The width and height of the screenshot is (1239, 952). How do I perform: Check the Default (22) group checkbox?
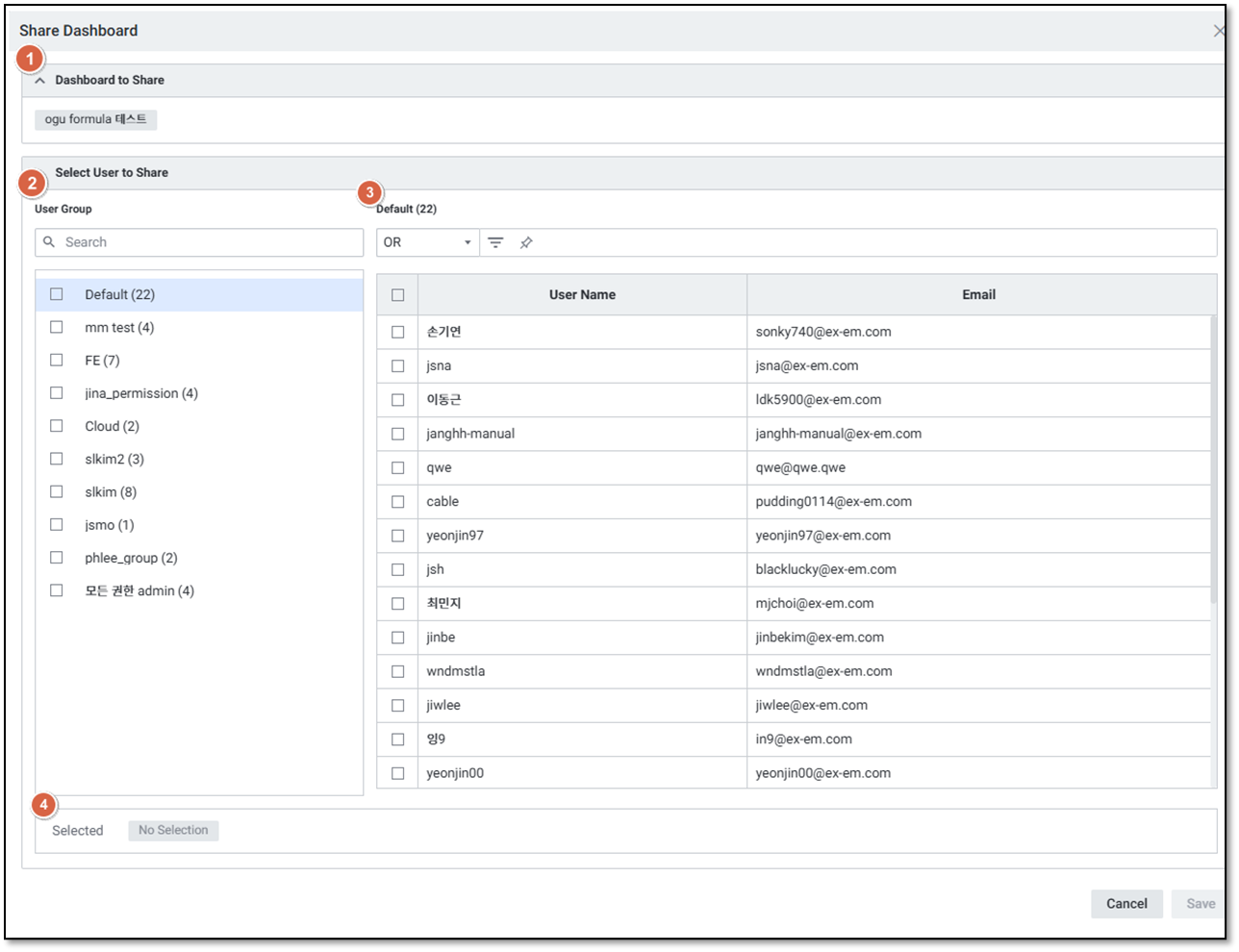coord(57,294)
